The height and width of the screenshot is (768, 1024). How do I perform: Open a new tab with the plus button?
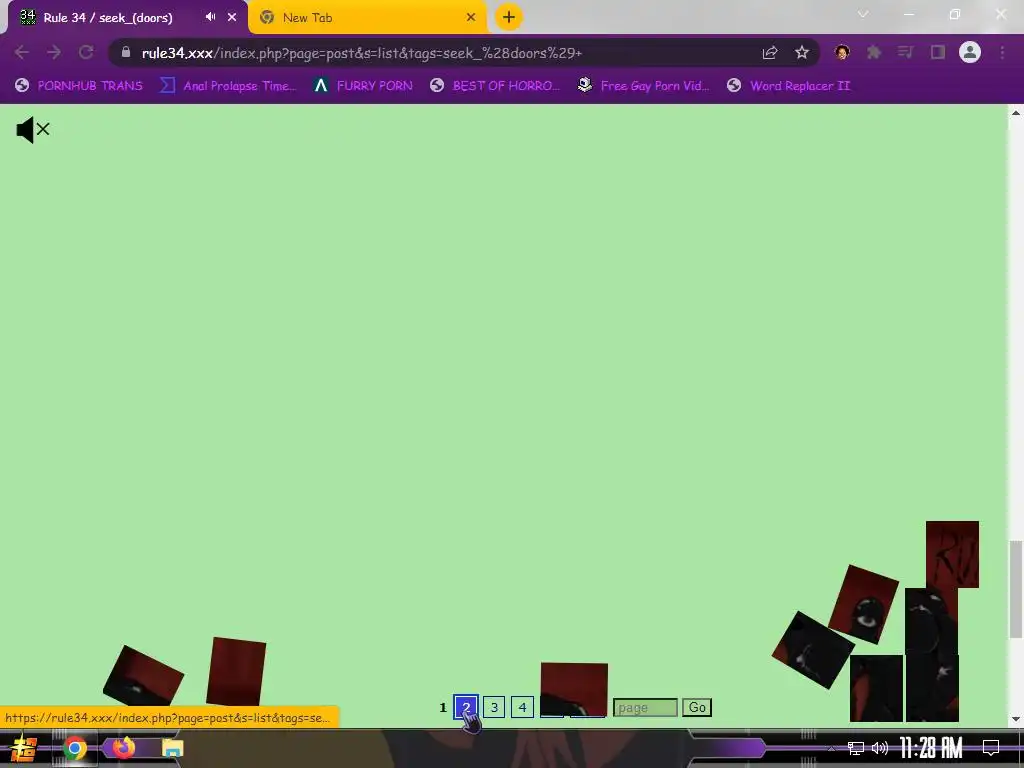pos(509,17)
